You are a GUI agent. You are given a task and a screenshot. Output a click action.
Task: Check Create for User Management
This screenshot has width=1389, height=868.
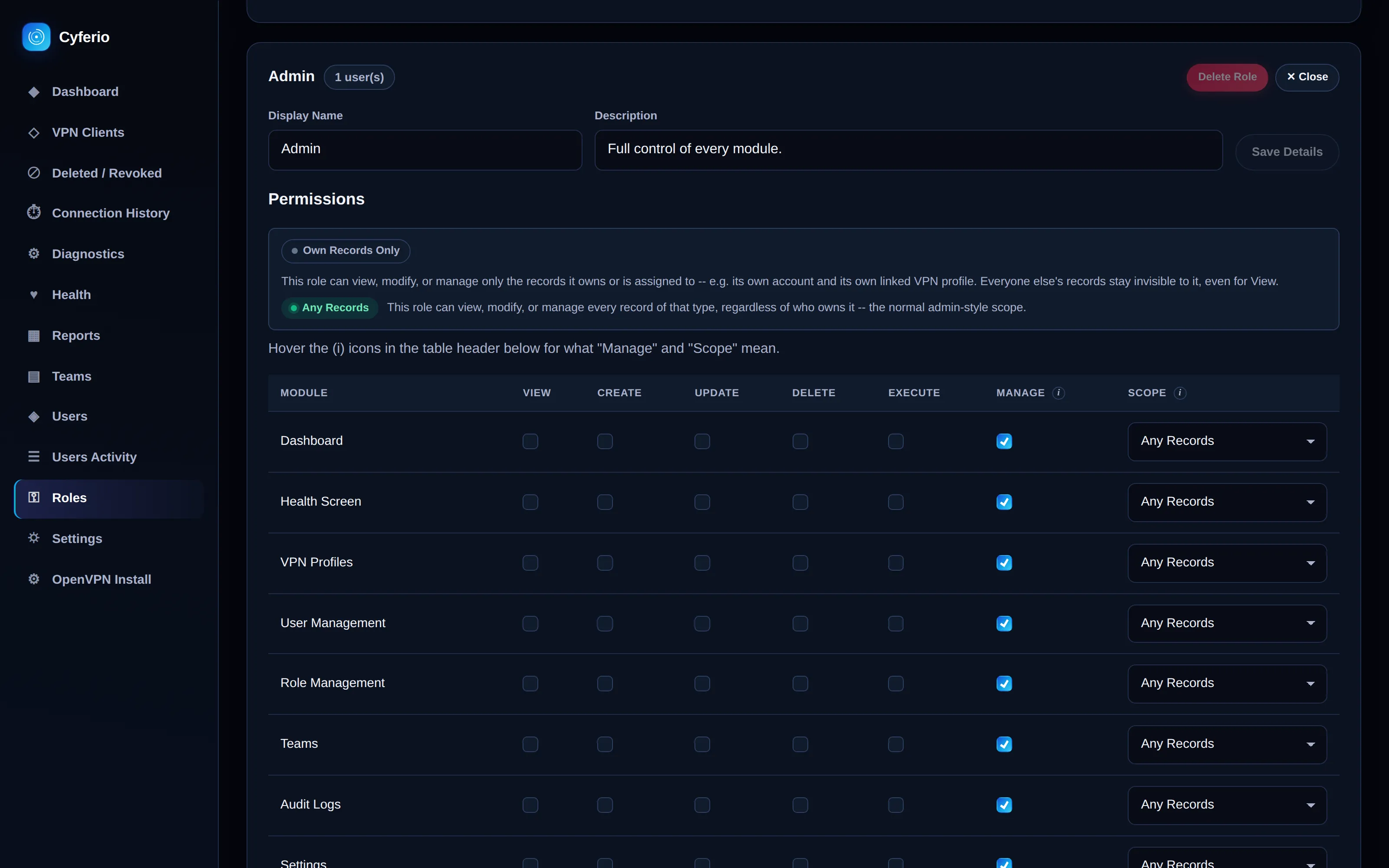(604, 624)
